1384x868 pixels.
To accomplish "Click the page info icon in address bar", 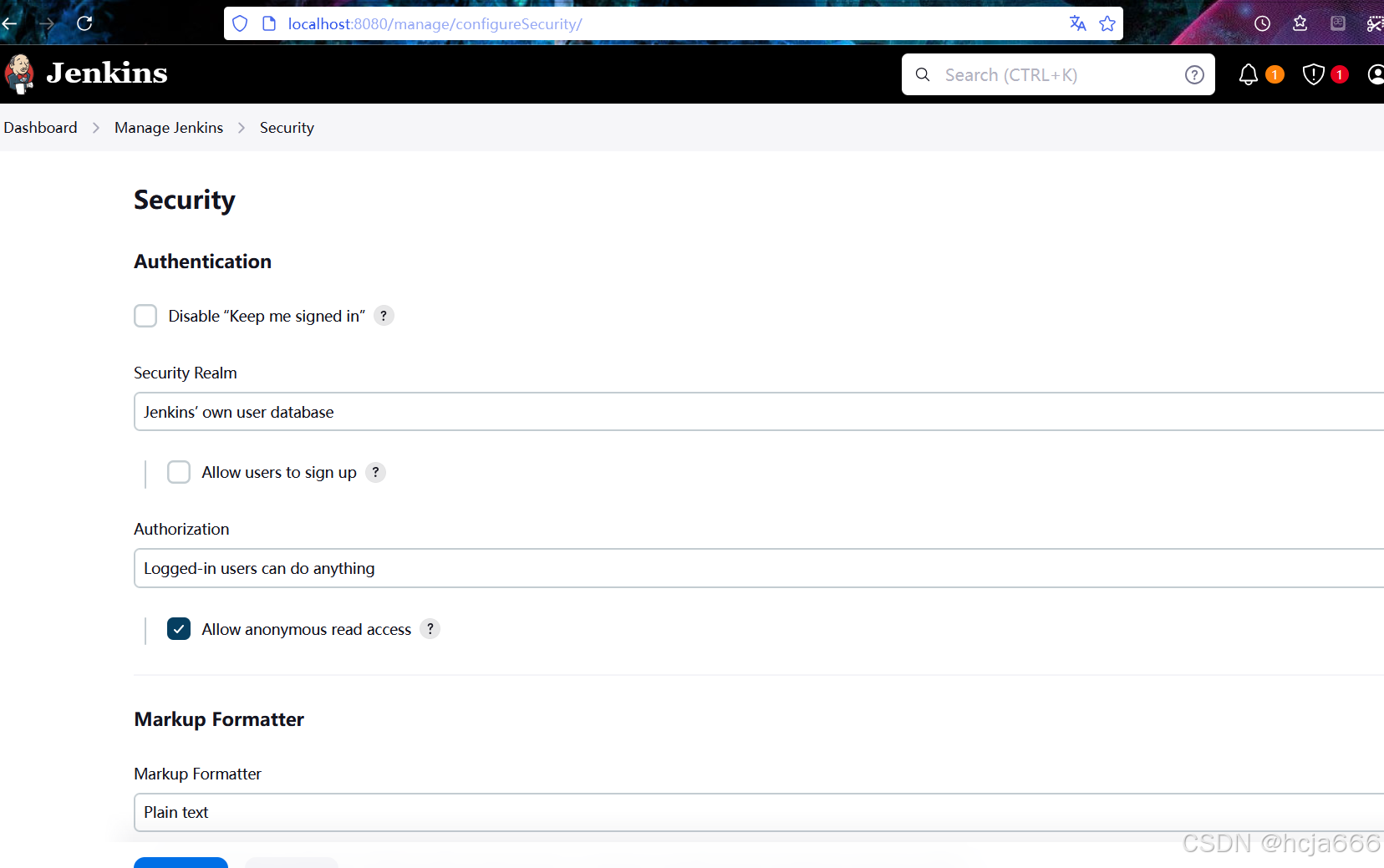I will coord(269,23).
